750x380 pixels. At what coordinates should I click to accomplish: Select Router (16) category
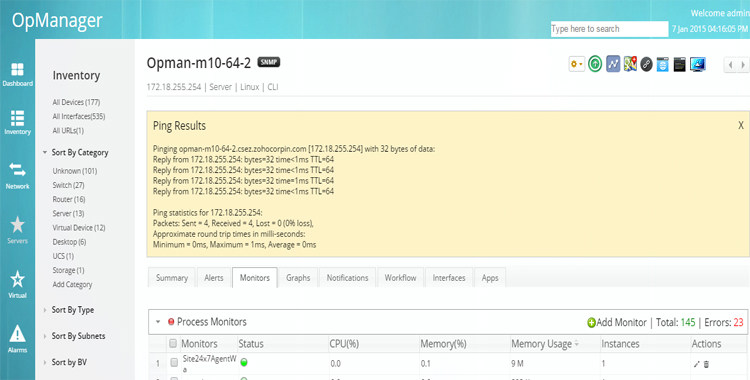pos(68,199)
